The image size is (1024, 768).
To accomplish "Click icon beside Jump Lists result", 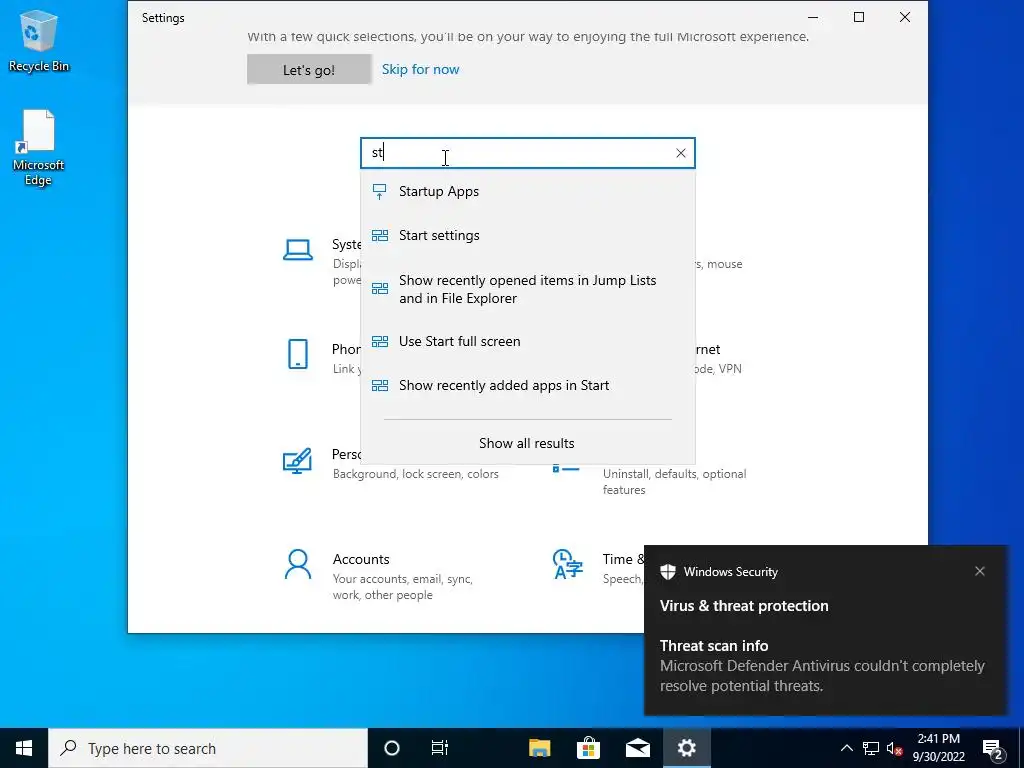I will [x=379, y=289].
